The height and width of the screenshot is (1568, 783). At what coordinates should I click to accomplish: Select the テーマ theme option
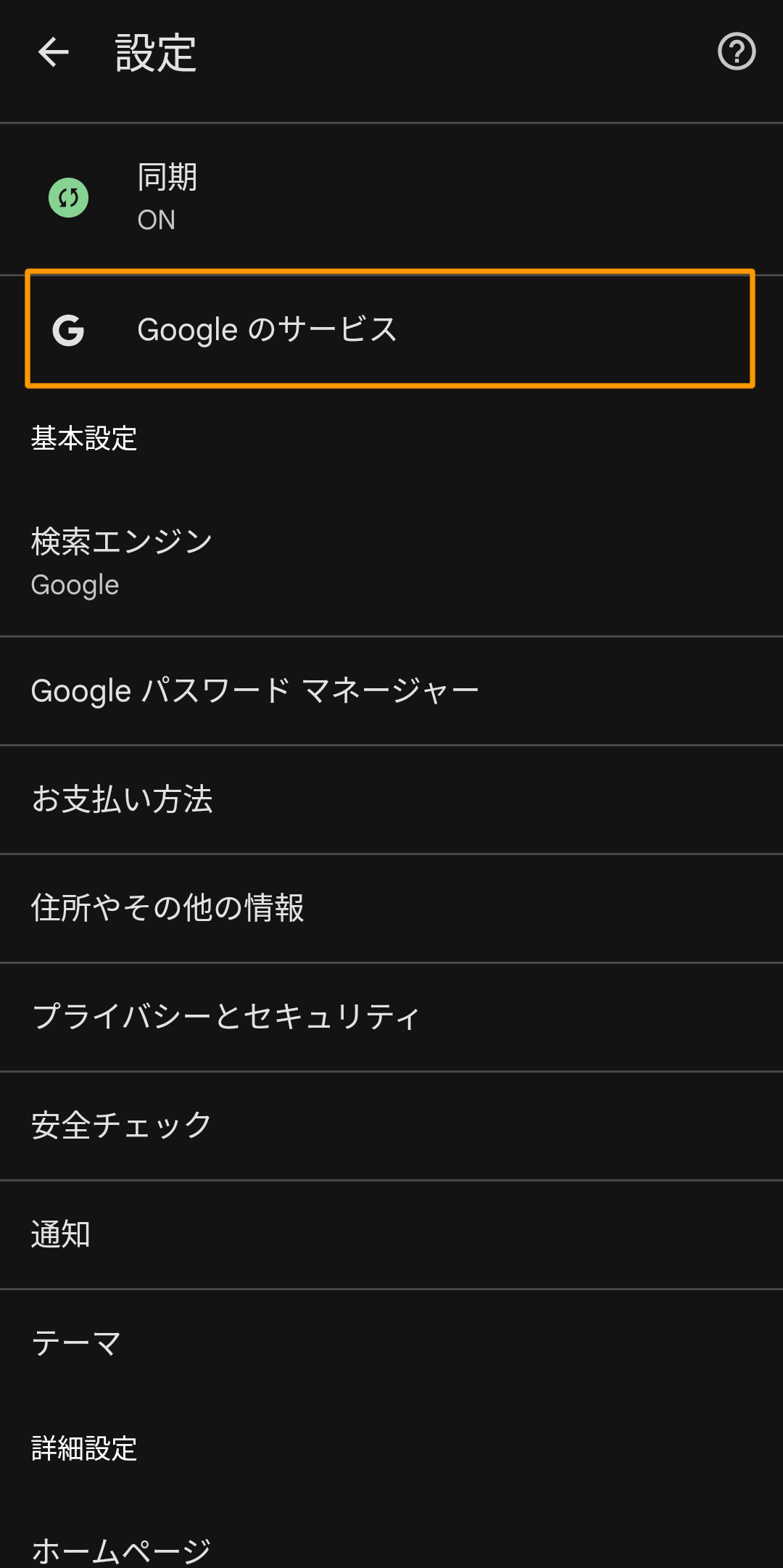pos(391,1344)
